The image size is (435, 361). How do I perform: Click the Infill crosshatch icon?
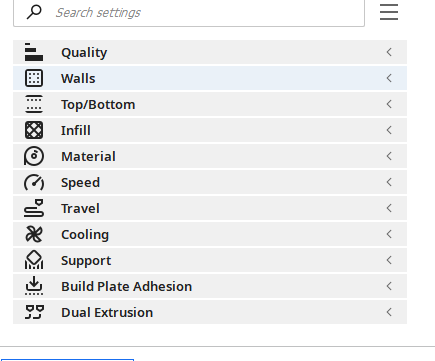tap(34, 130)
